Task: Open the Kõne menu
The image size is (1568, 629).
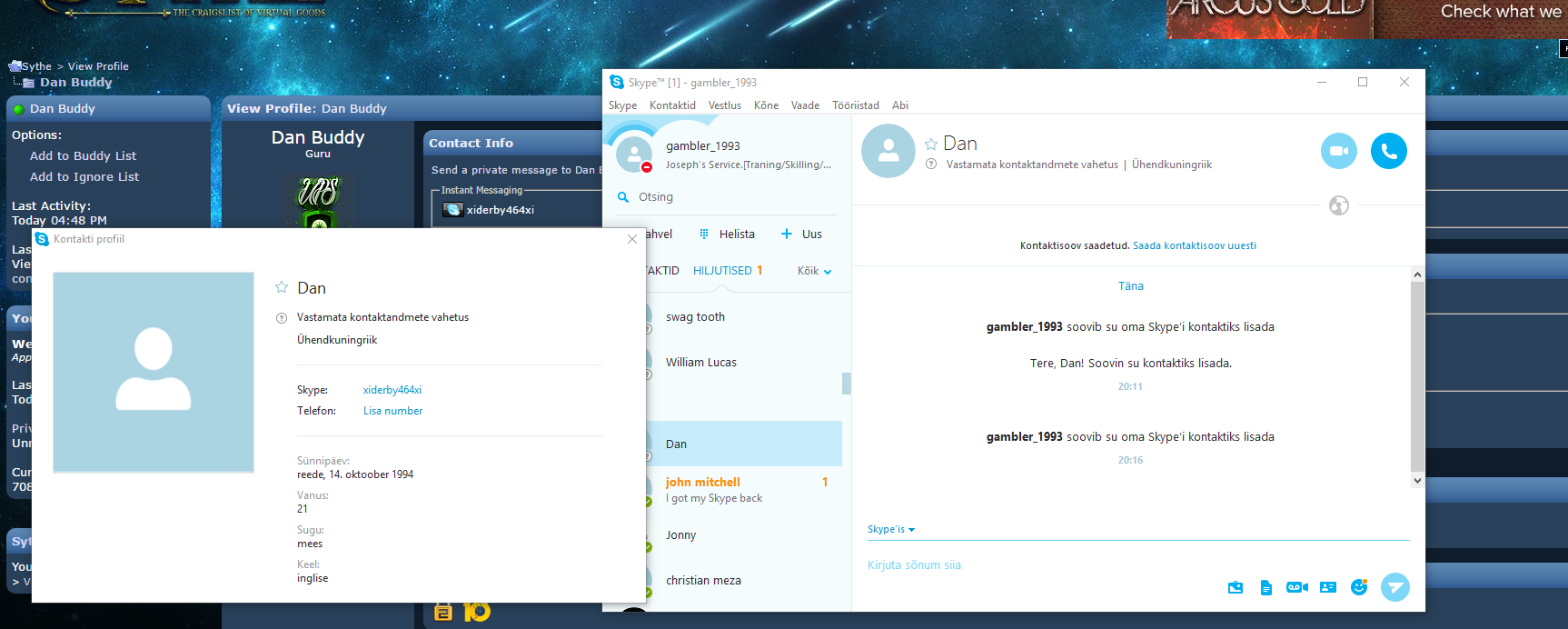Action: point(767,105)
